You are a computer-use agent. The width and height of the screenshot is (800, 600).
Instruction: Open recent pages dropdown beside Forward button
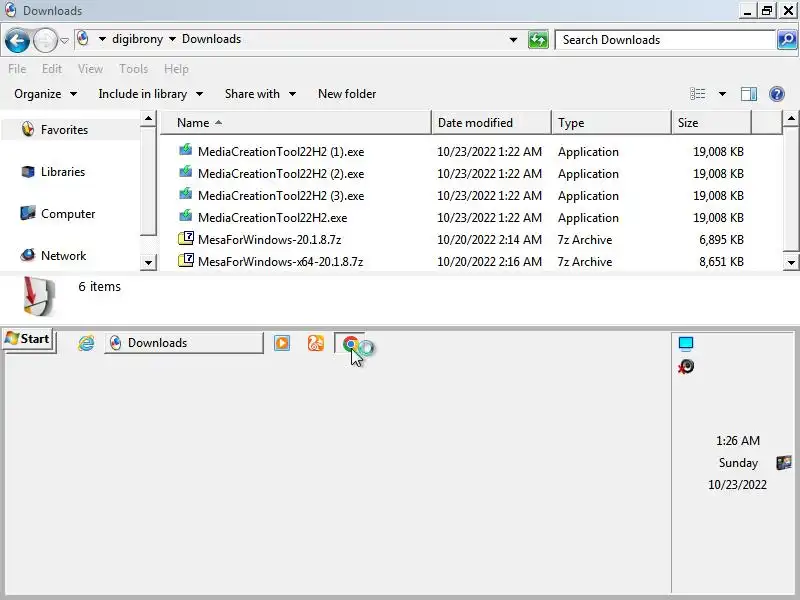pyautogui.click(x=65, y=40)
